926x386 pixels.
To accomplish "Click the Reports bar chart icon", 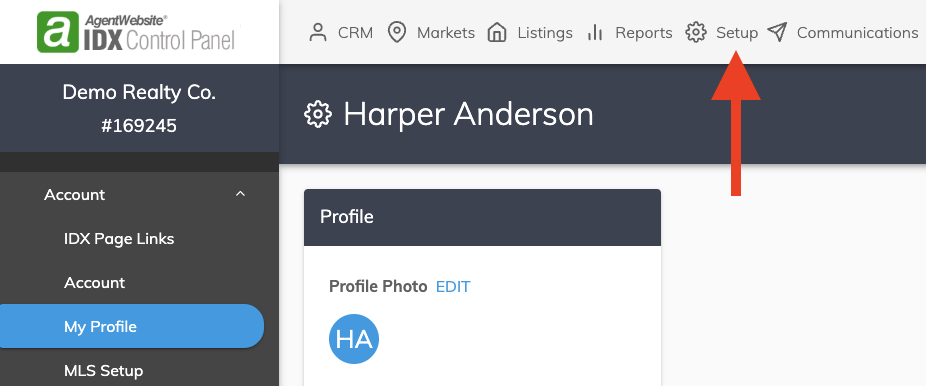I will pos(595,32).
